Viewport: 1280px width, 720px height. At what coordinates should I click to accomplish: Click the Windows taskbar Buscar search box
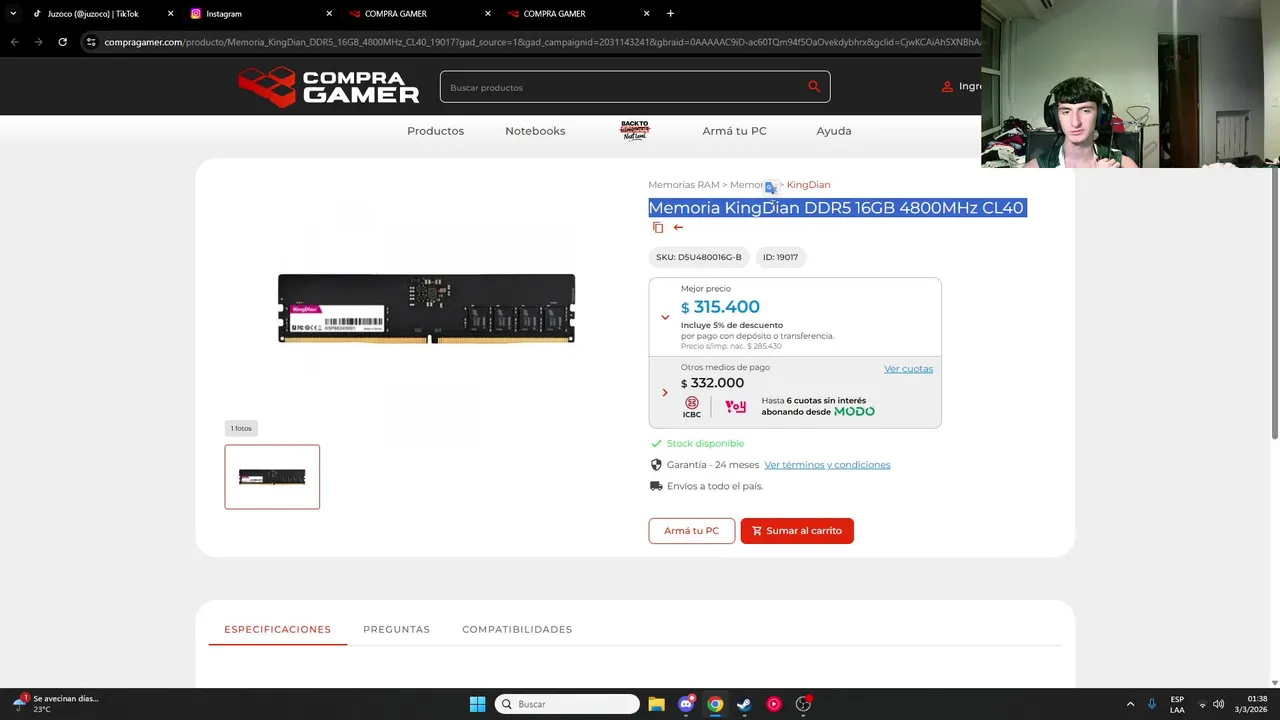pyautogui.click(x=567, y=704)
